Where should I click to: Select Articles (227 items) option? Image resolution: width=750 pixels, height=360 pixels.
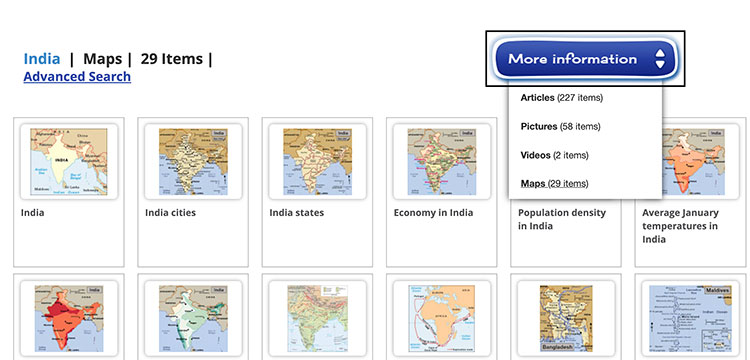562,98
